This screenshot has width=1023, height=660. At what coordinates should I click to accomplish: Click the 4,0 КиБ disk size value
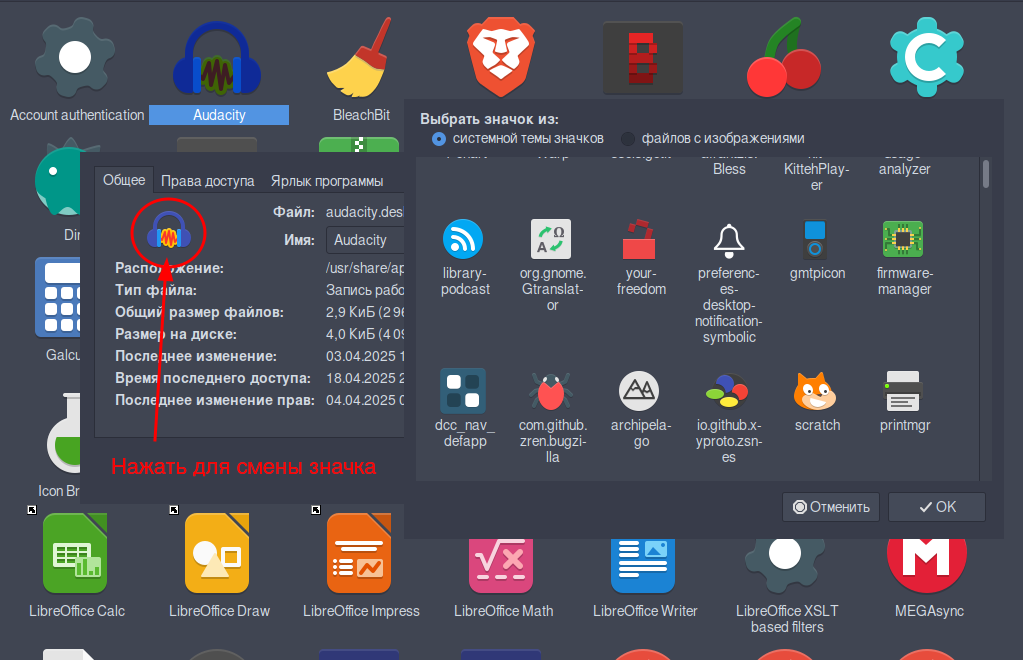tap(365, 334)
